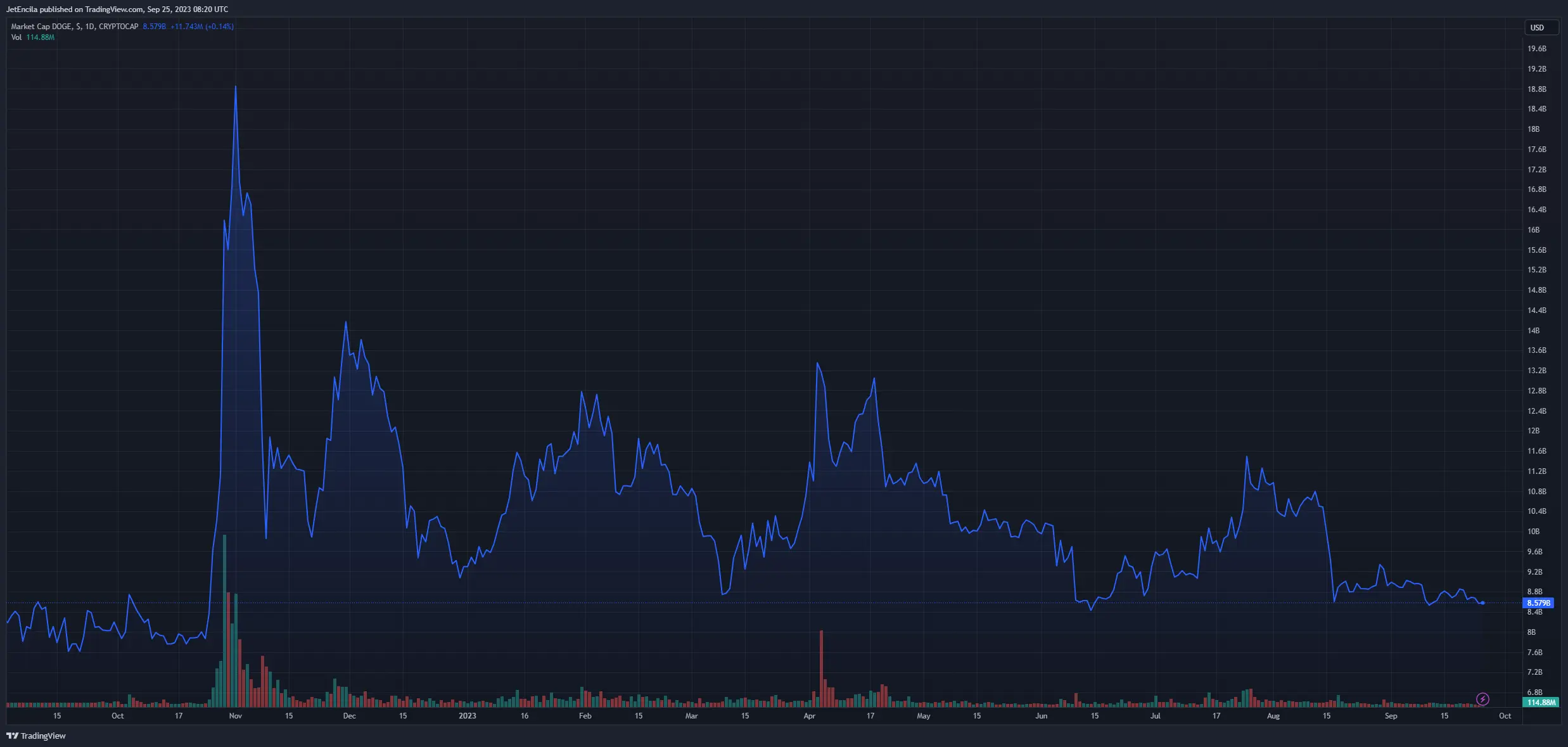
Task: Click the 2023 label on the time axis
Action: point(467,716)
